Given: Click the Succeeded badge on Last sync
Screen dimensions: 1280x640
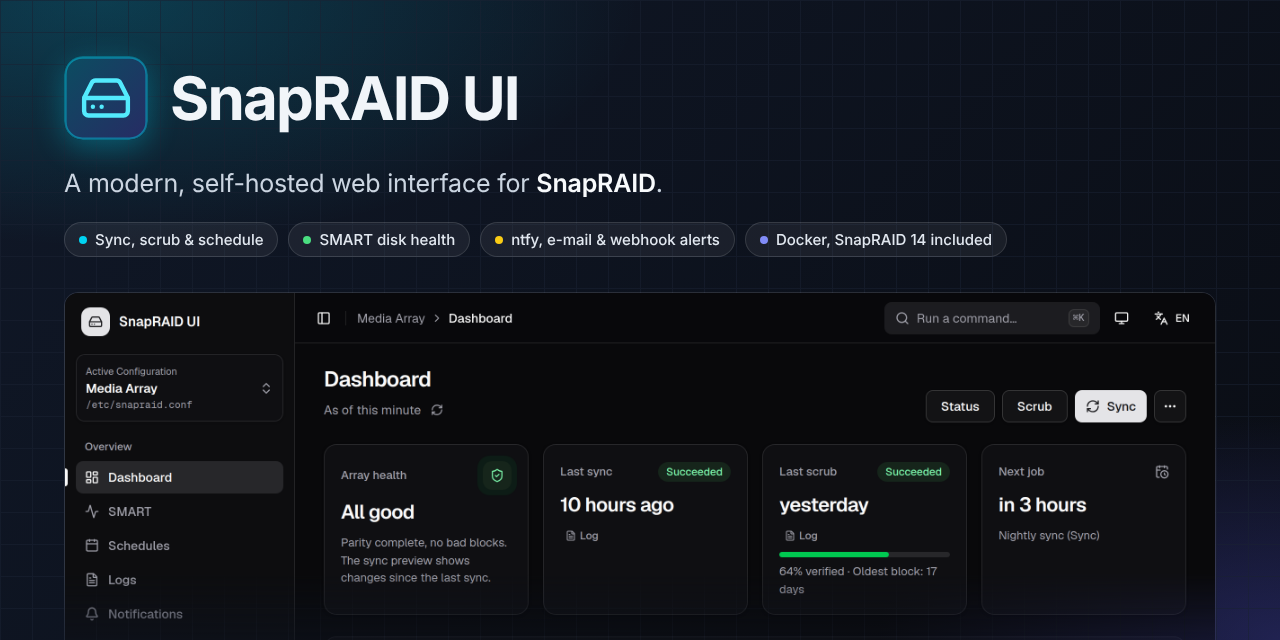Looking at the screenshot, I should [x=694, y=472].
